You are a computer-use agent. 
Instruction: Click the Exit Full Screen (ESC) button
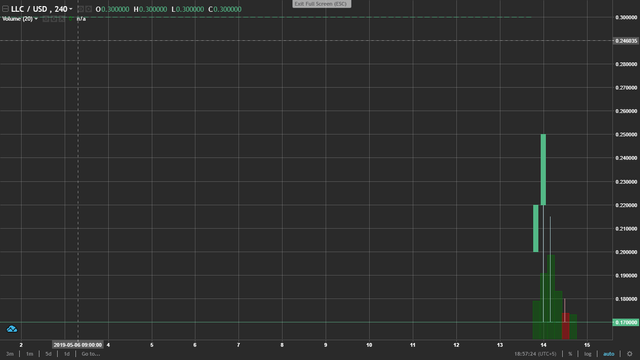tap(321, 4)
